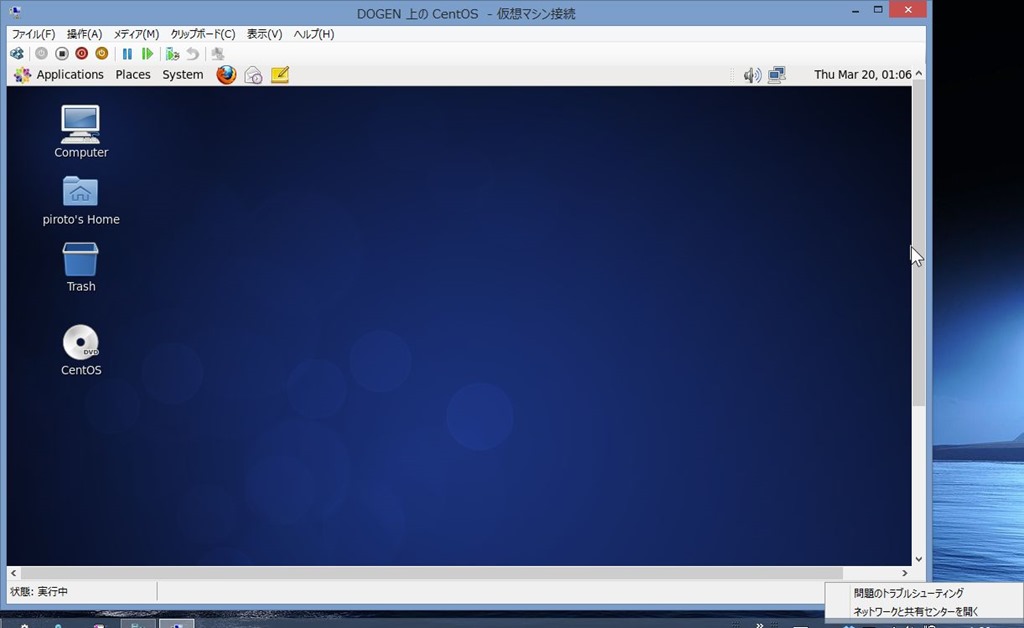Expand the System menu
The width and height of the screenshot is (1024, 628).
coord(182,75)
